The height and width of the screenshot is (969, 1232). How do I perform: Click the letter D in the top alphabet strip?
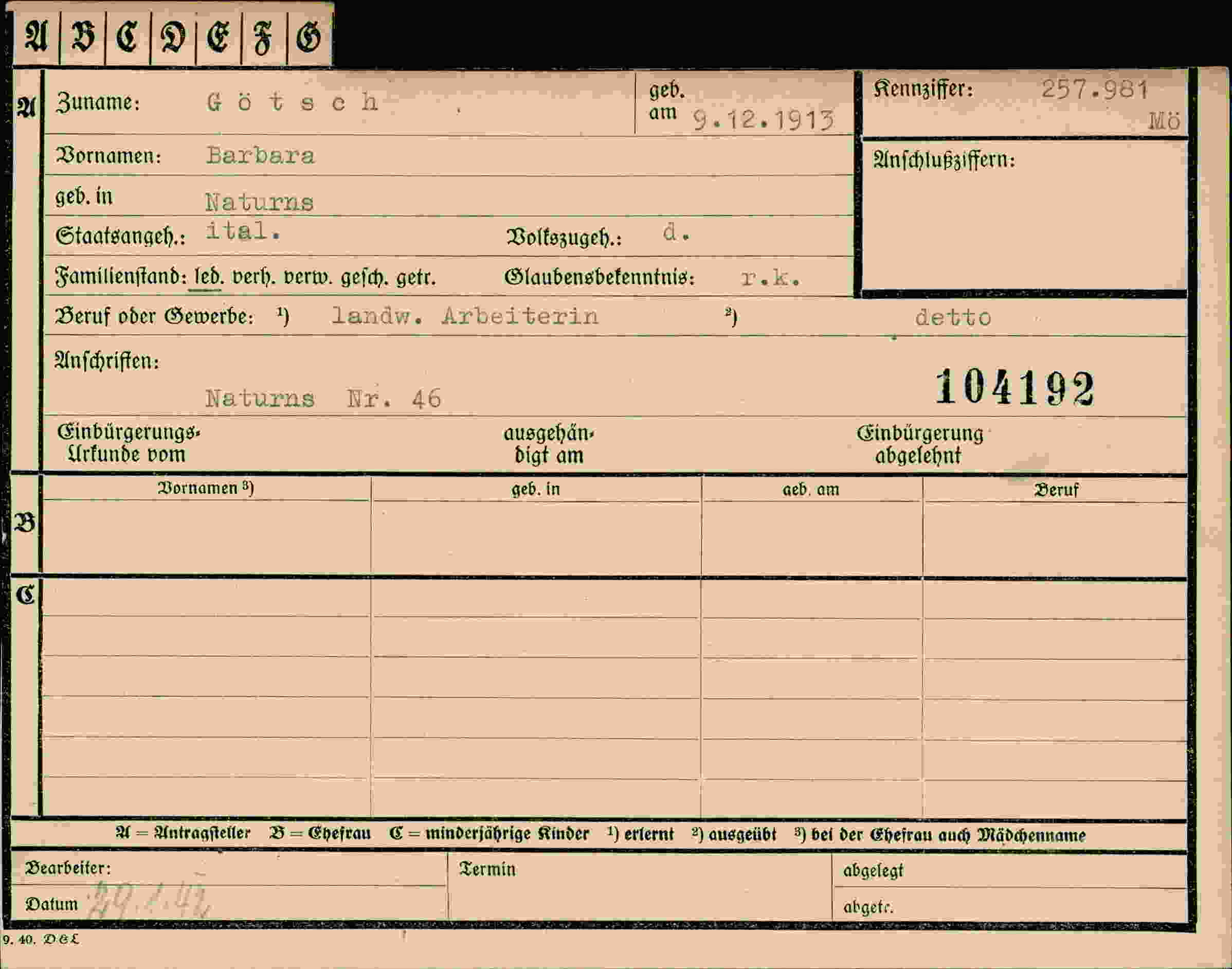pyautogui.click(x=173, y=38)
